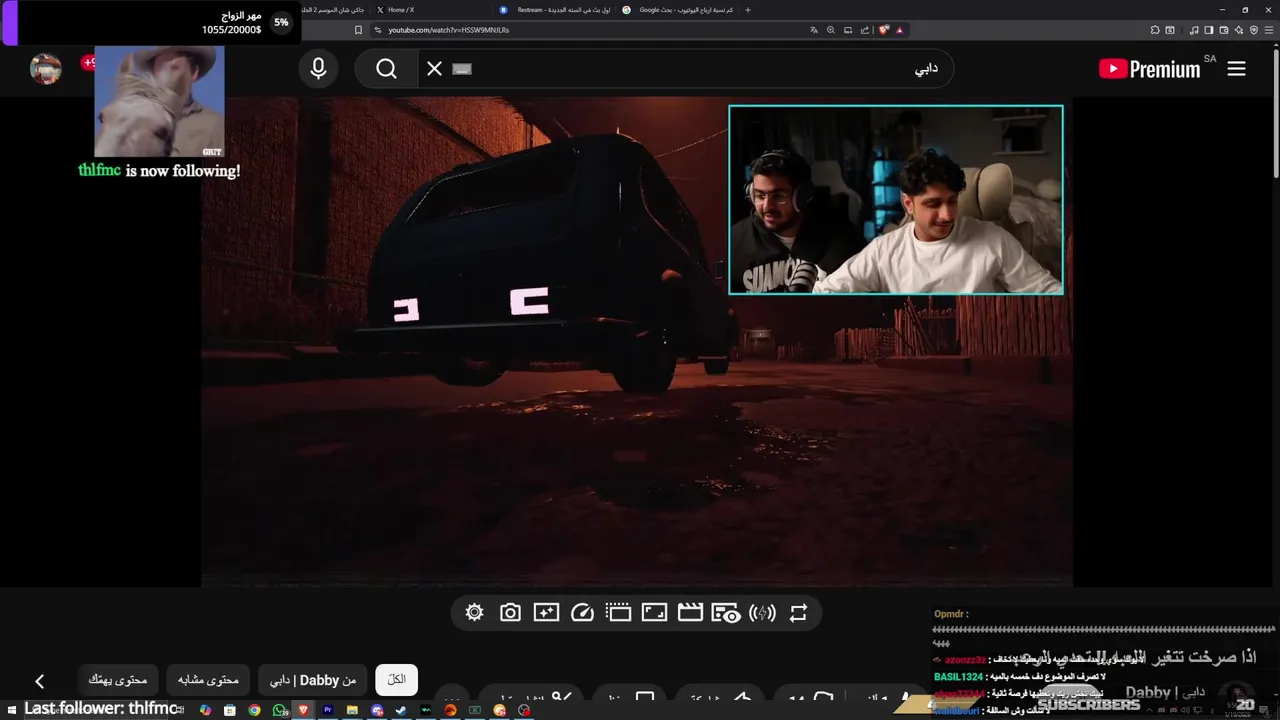Open Copilot from the Windows taskbar
Viewport: 1280px width, 720px height.
[205, 710]
